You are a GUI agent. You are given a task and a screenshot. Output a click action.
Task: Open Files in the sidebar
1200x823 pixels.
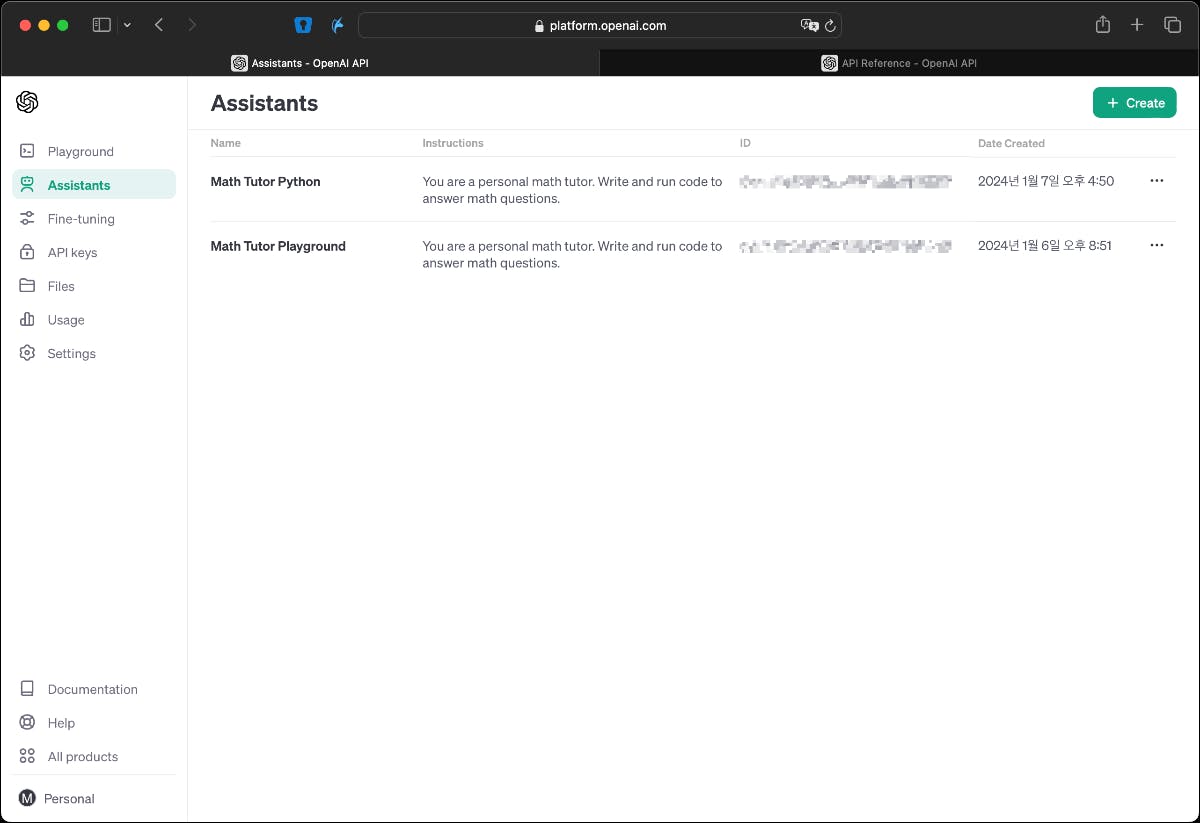(x=94, y=286)
